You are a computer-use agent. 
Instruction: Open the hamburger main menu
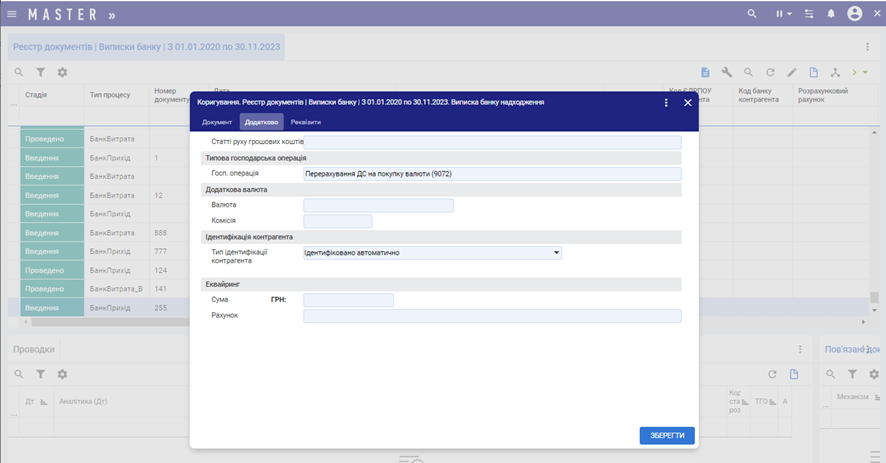coord(12,14)
